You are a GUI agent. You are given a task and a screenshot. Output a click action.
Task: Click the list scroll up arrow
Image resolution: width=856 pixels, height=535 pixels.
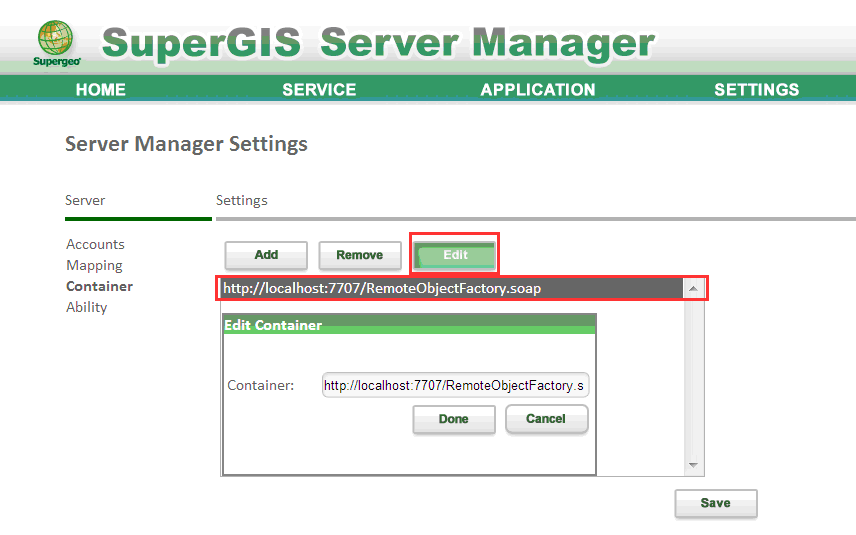693,288
